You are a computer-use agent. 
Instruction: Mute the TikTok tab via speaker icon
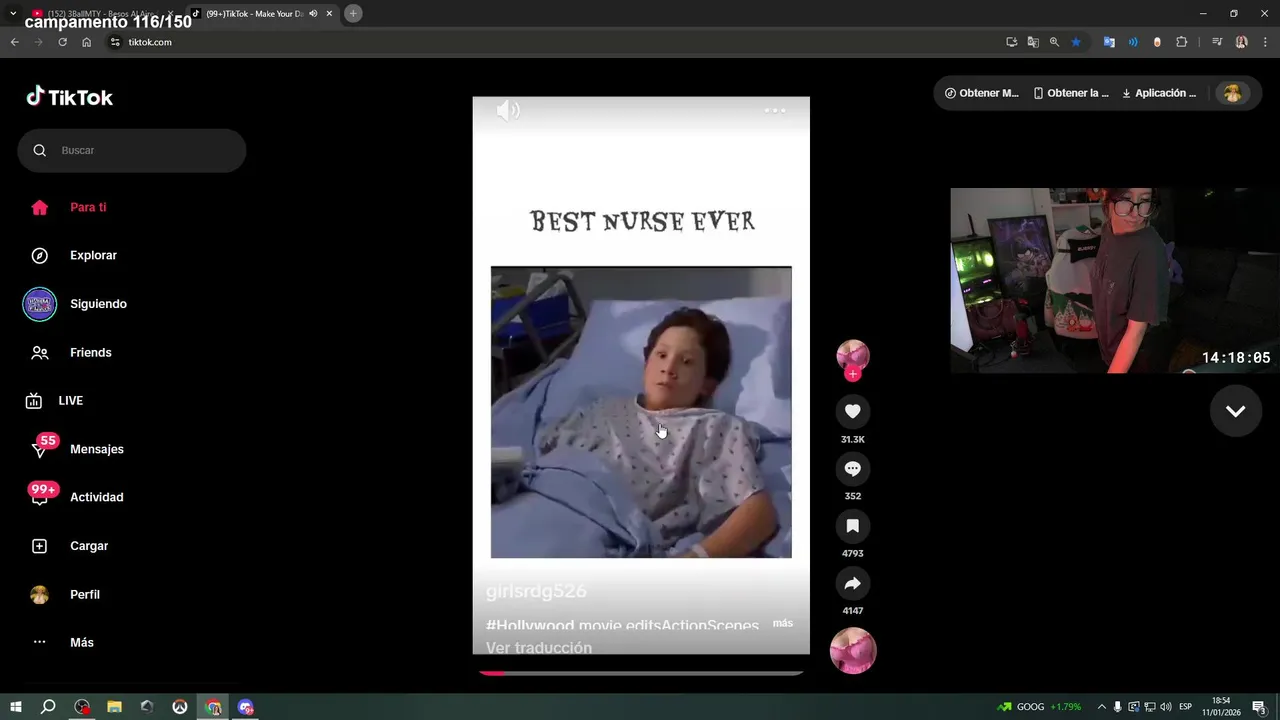point(314,14)
